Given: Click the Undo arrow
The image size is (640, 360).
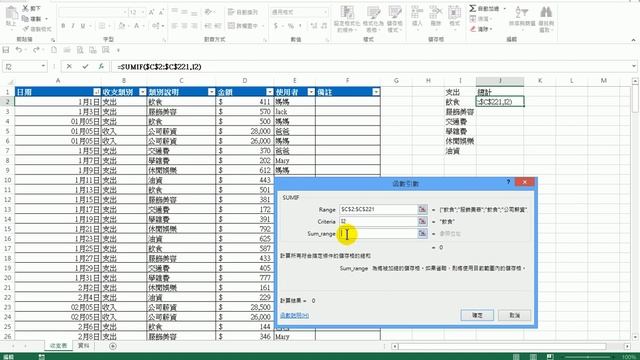Looking at the screenshot, I should coord(18,50).
